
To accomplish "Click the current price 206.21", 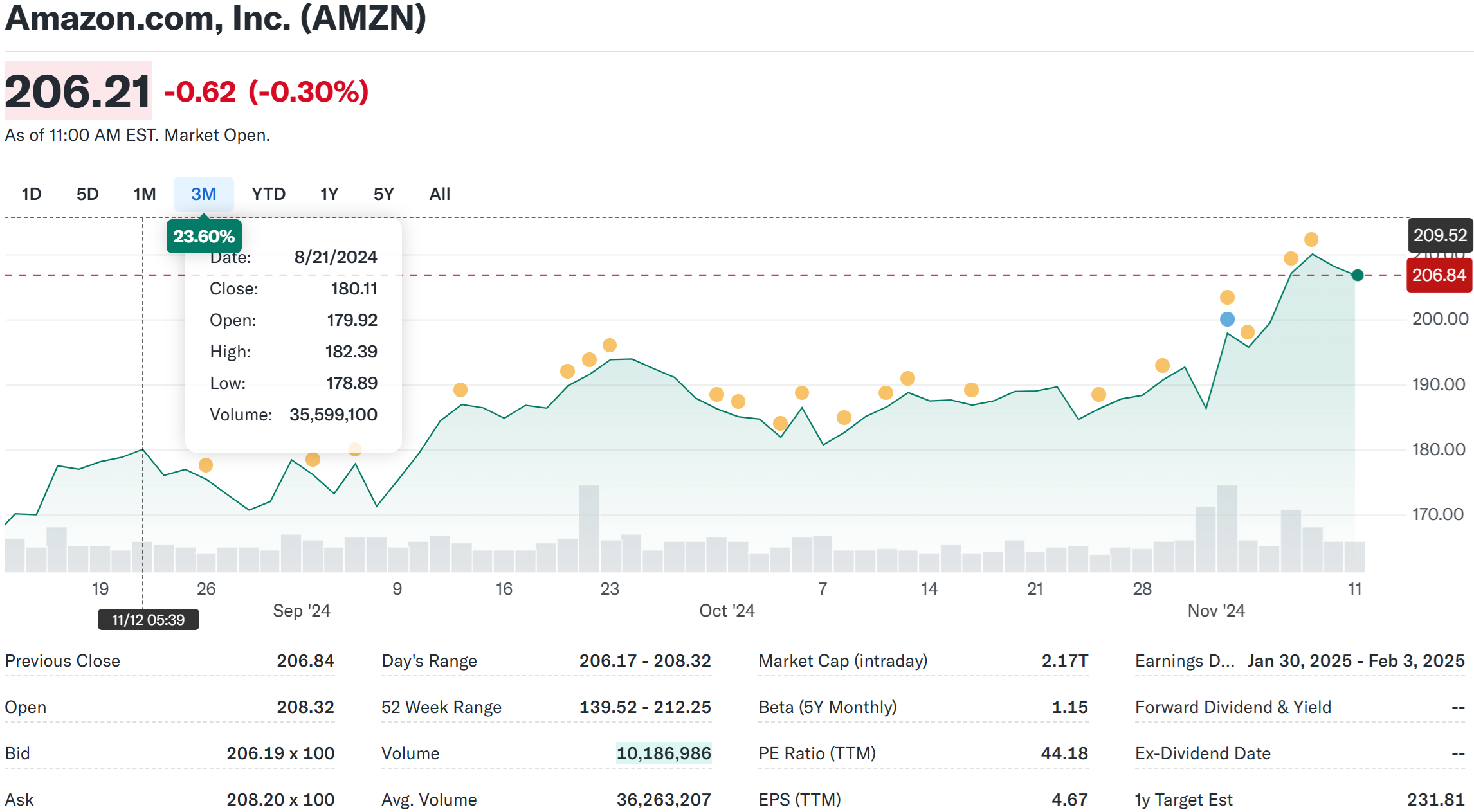I will (78, 91).
